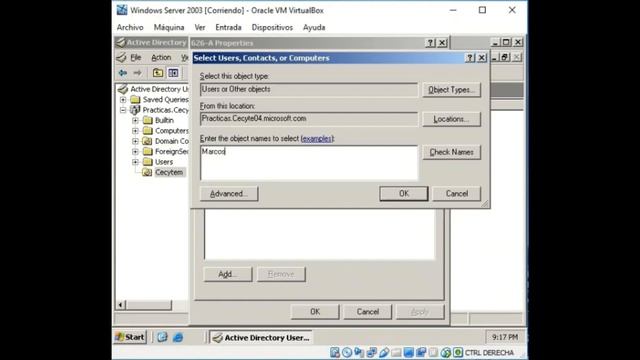Open the Dispositivos menu
The height and width of the screenshot is (360, 640).
tap(272, 27)
